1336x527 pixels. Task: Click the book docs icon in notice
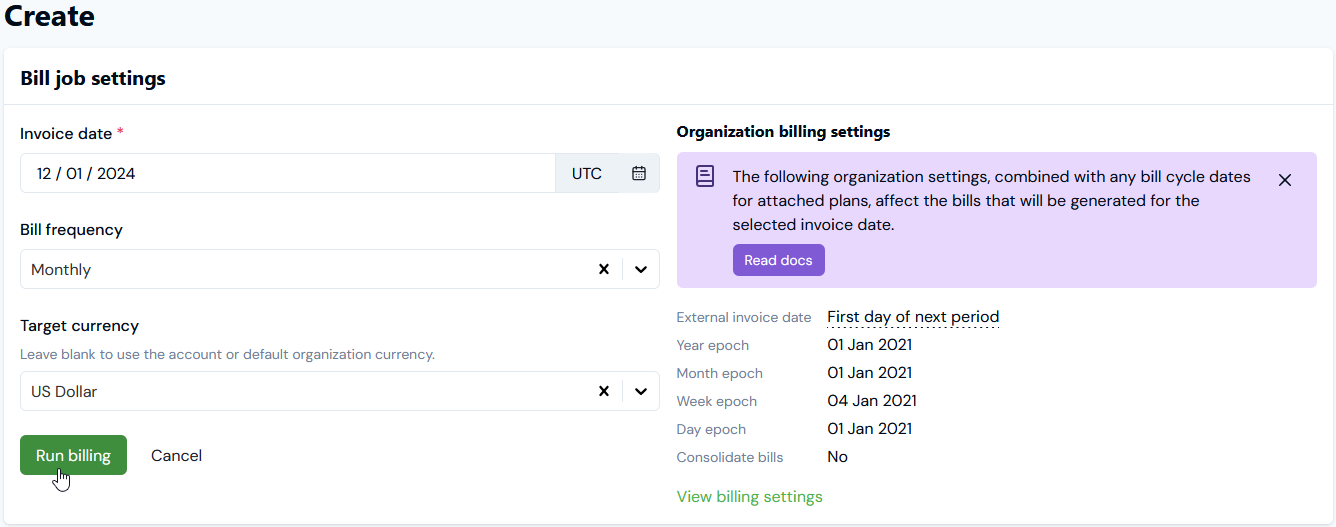pos(705,177)
